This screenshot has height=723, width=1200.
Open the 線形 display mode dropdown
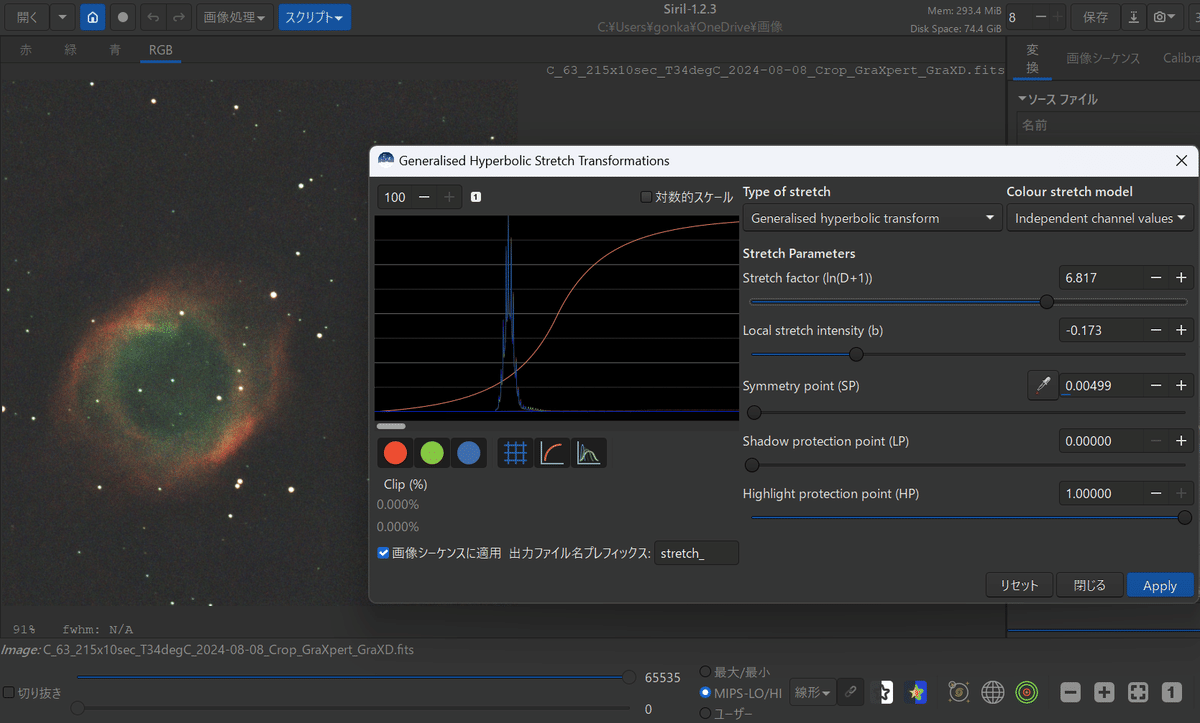pyautogui.click(x=812, y=691)
